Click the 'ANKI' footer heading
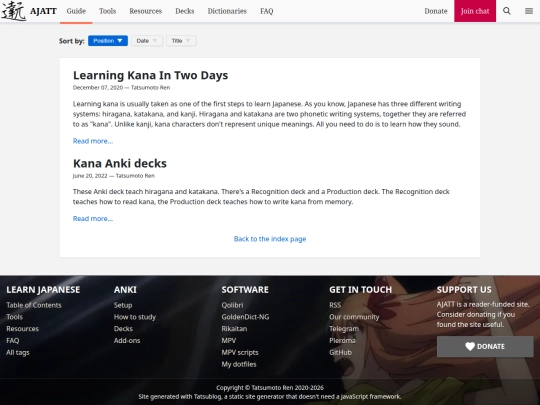Screen dimensions: 540x405 tap(125, 290)
